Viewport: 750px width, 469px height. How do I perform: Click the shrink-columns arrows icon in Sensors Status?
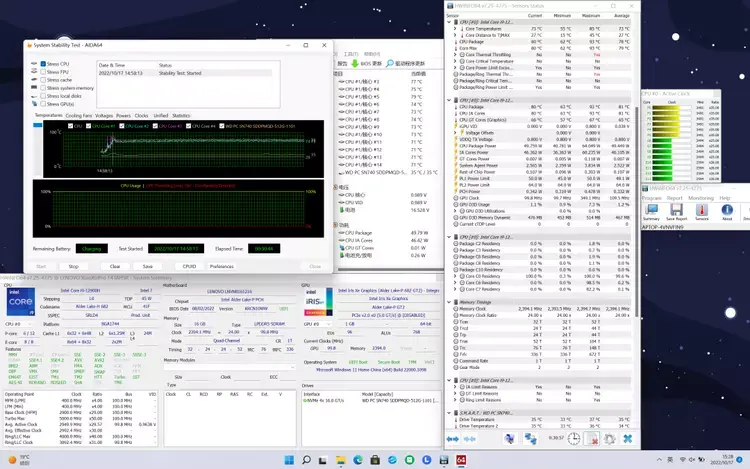[470, 438]
